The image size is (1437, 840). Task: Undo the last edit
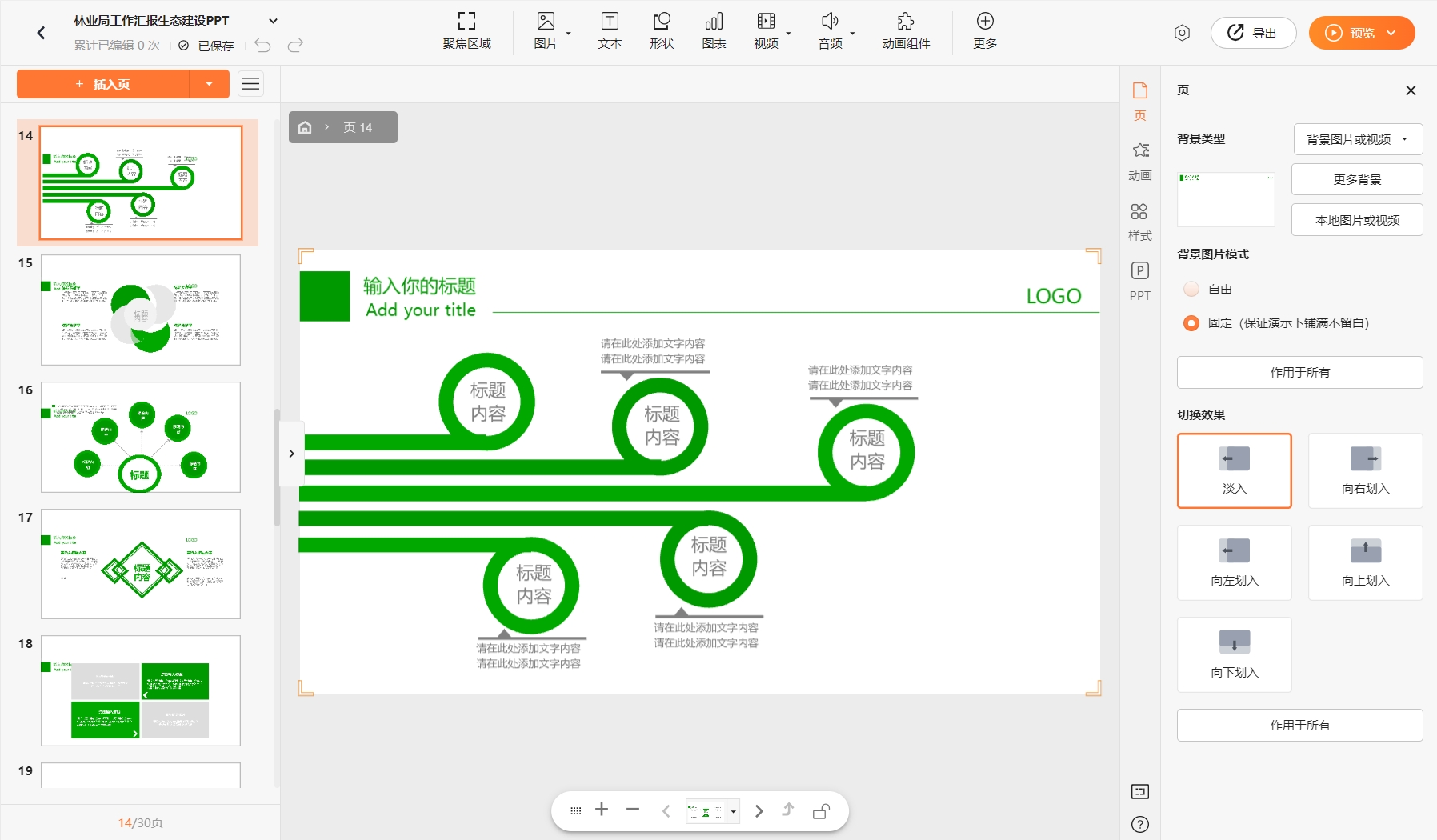coord(262,46)
